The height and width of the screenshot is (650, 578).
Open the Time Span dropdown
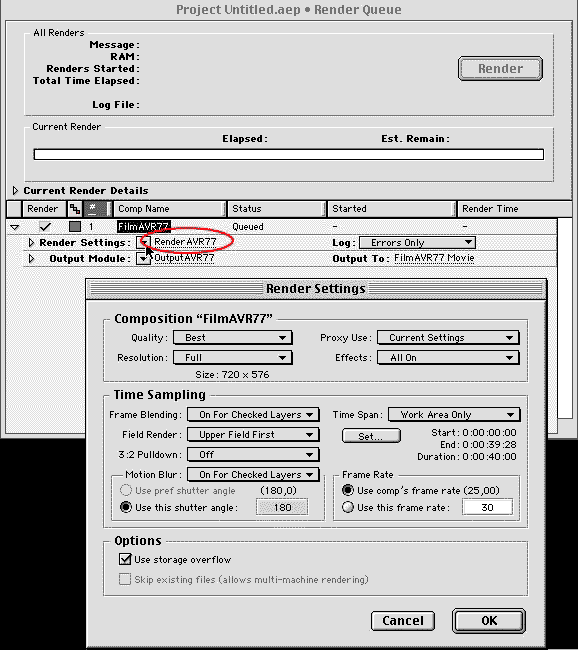pyautogui.click(x=454, y=415)
